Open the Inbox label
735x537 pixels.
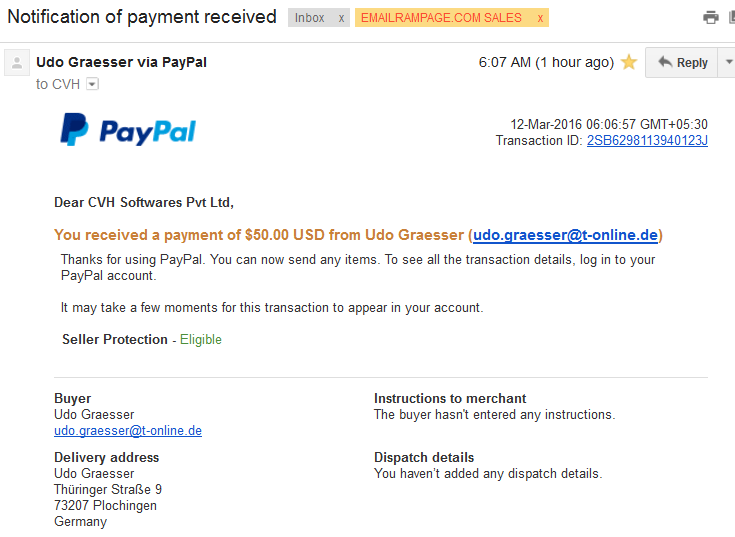309,18
